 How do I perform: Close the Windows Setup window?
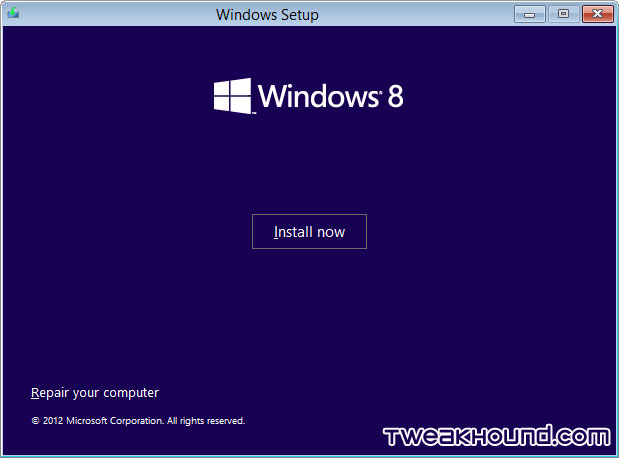[x=598, y=14]
